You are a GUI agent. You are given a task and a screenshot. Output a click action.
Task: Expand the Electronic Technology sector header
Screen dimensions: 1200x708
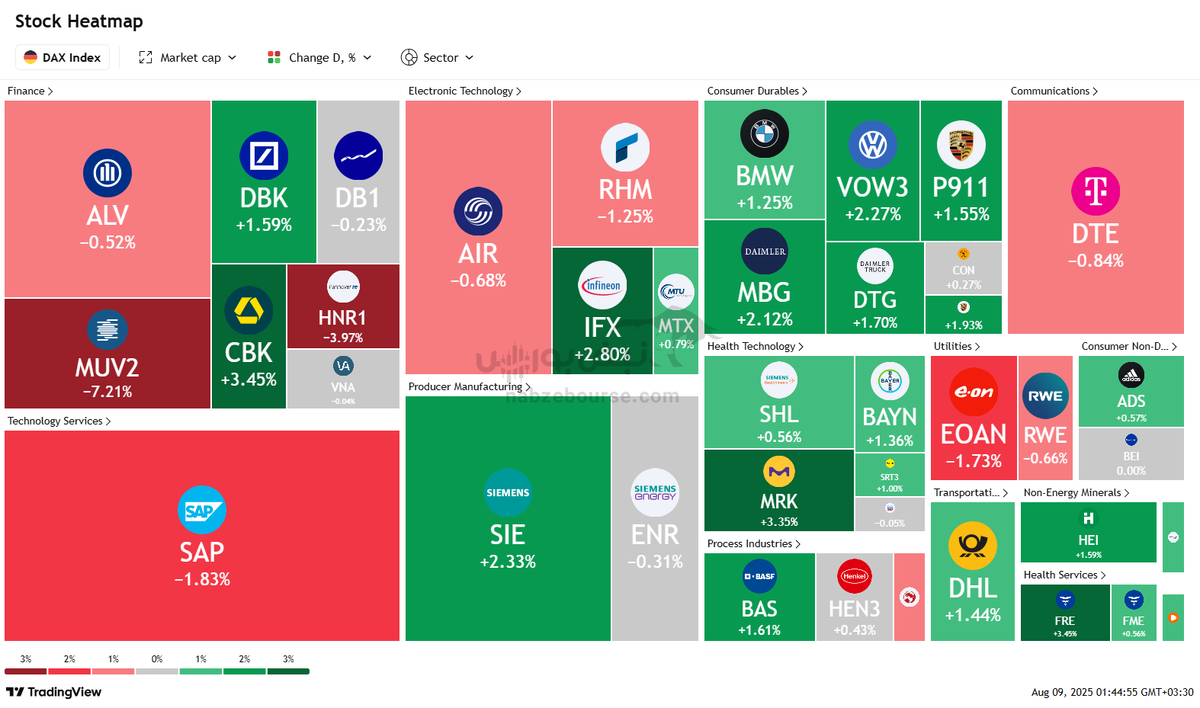point(465,91)
